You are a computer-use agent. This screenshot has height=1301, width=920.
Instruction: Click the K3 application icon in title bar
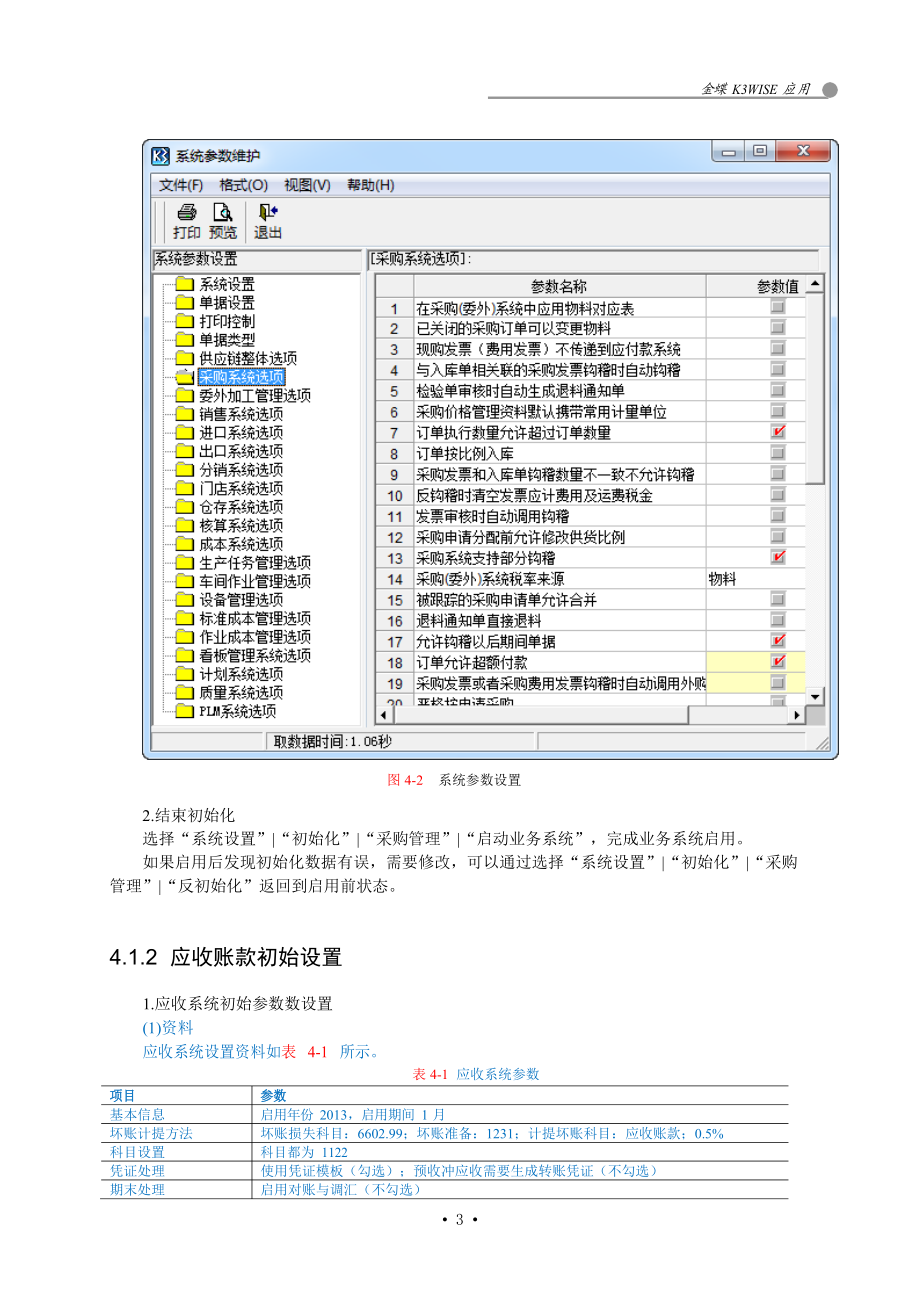(161, 156)
